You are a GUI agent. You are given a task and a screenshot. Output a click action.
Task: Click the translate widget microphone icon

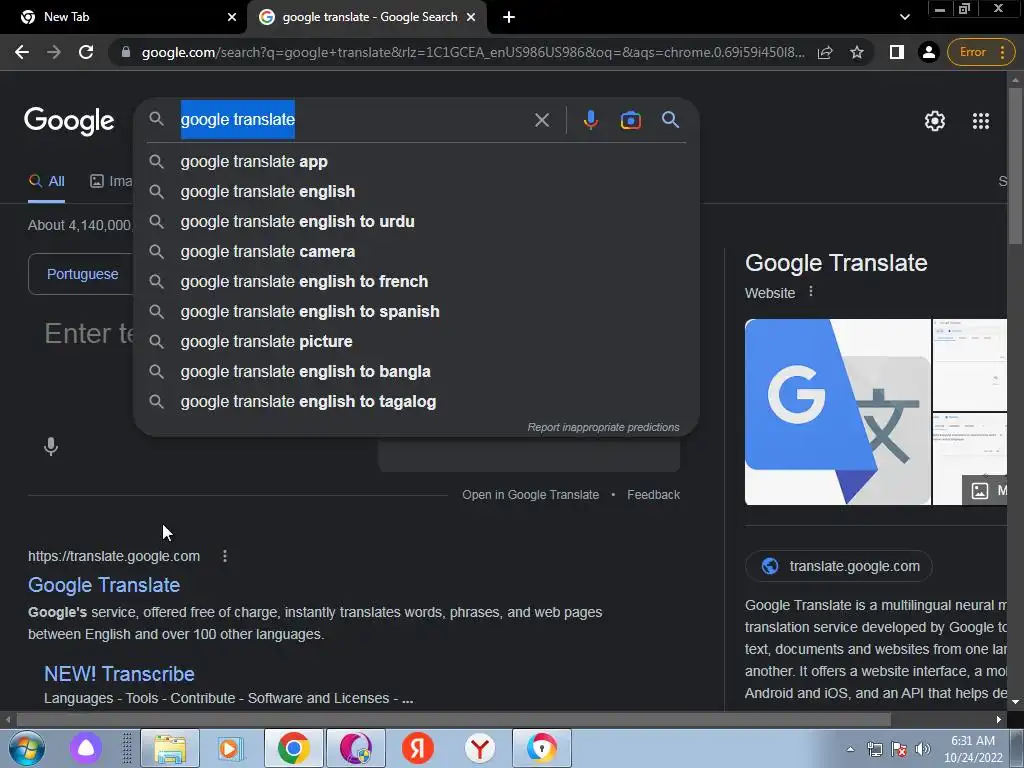(x=51, y=447)
